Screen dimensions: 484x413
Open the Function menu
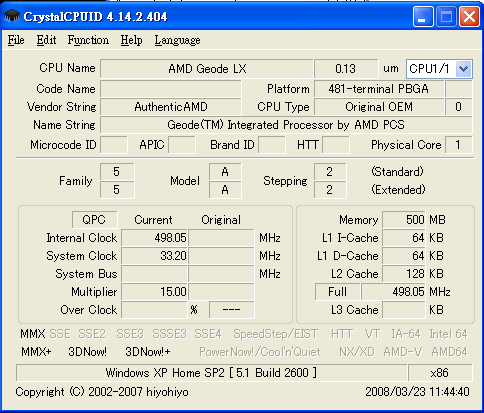pos(88,40)
